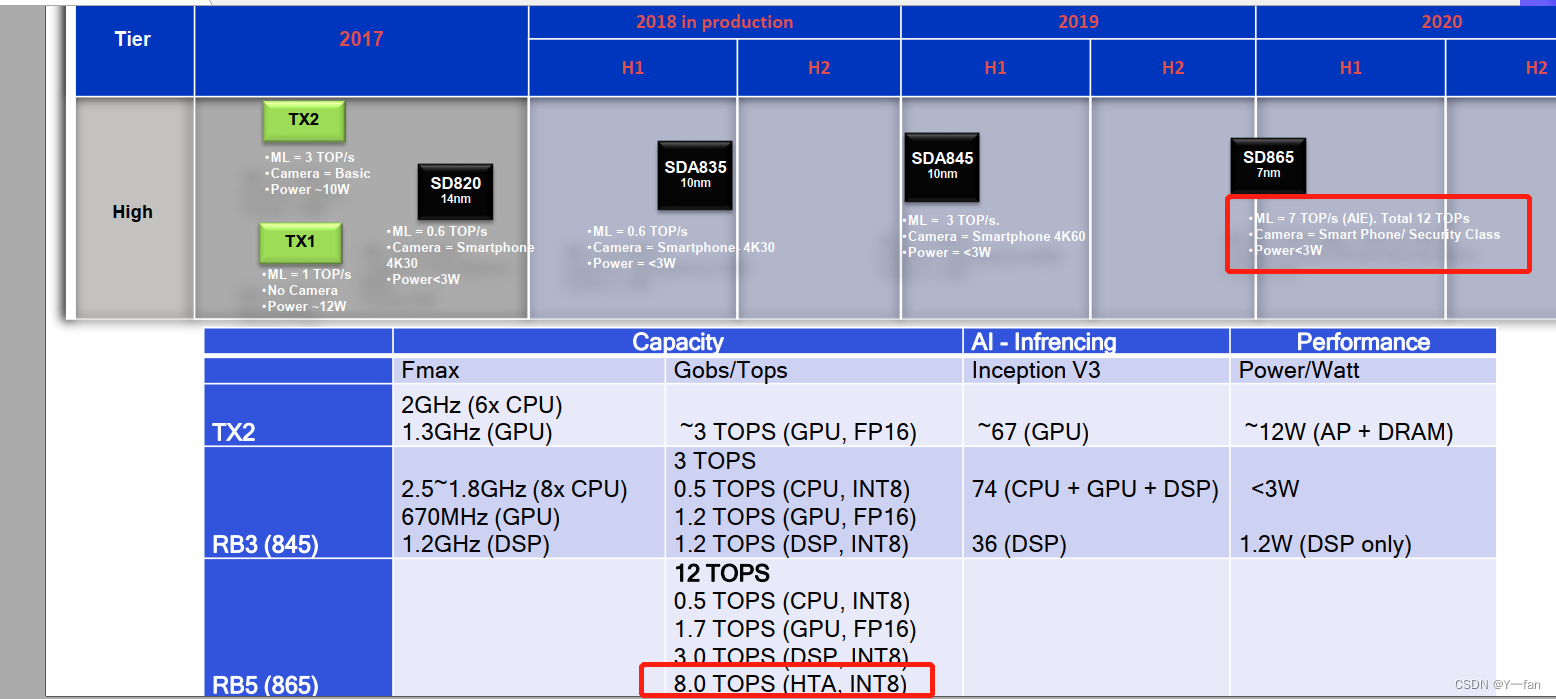This screenshot has height=699, width=1556.
Task: Click H1 under the 2019 header
Action: pos(995,68)
